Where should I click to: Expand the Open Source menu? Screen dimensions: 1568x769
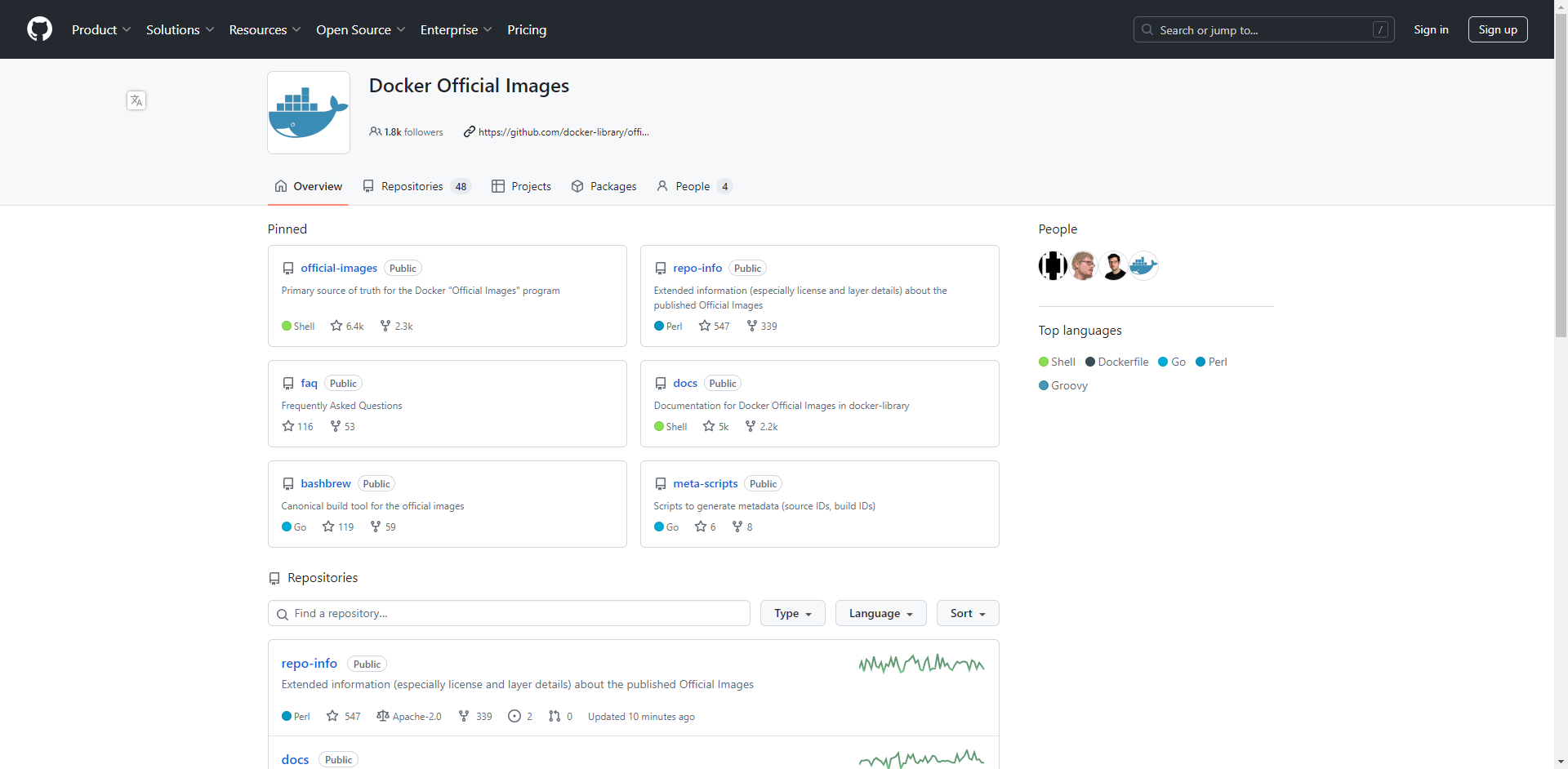(x=361, y=29)
